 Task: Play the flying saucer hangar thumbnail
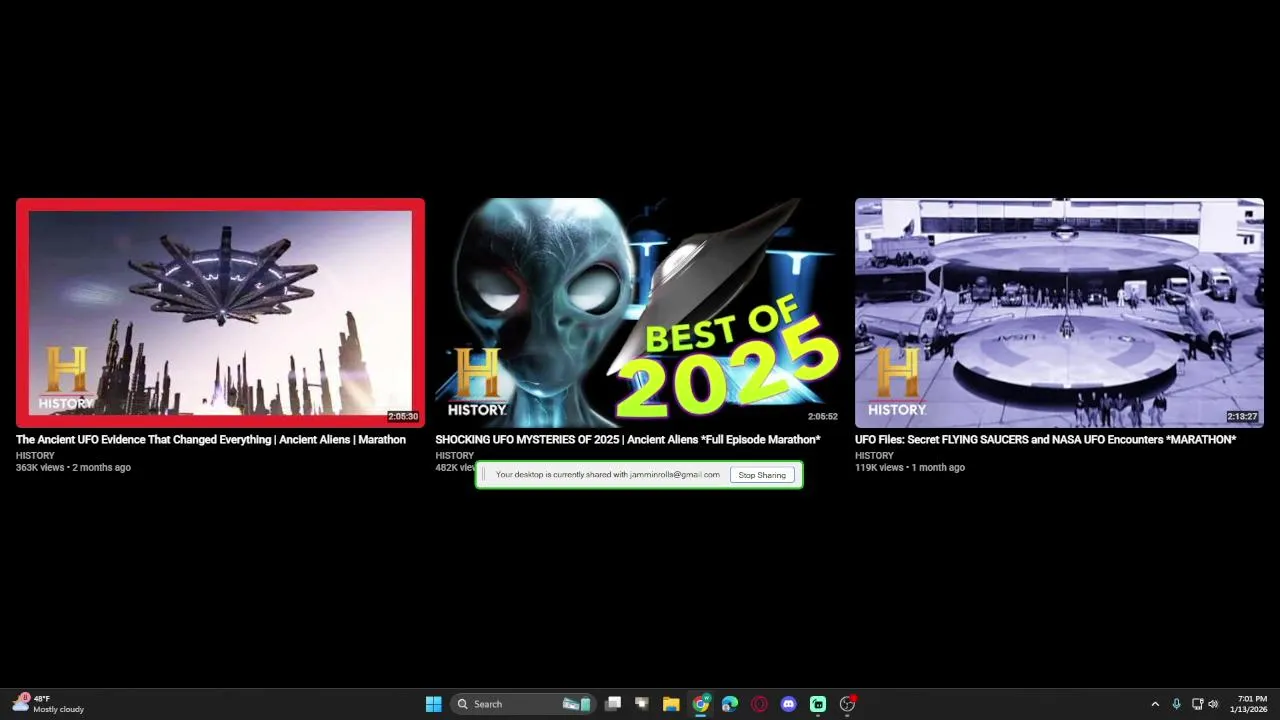coord(1059,313)
